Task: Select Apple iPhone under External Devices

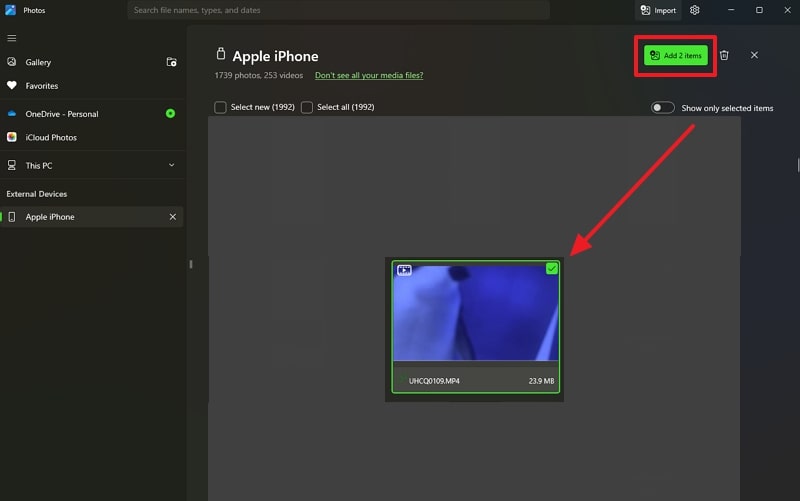Action: pyautogui.click(x=92, y=217)
